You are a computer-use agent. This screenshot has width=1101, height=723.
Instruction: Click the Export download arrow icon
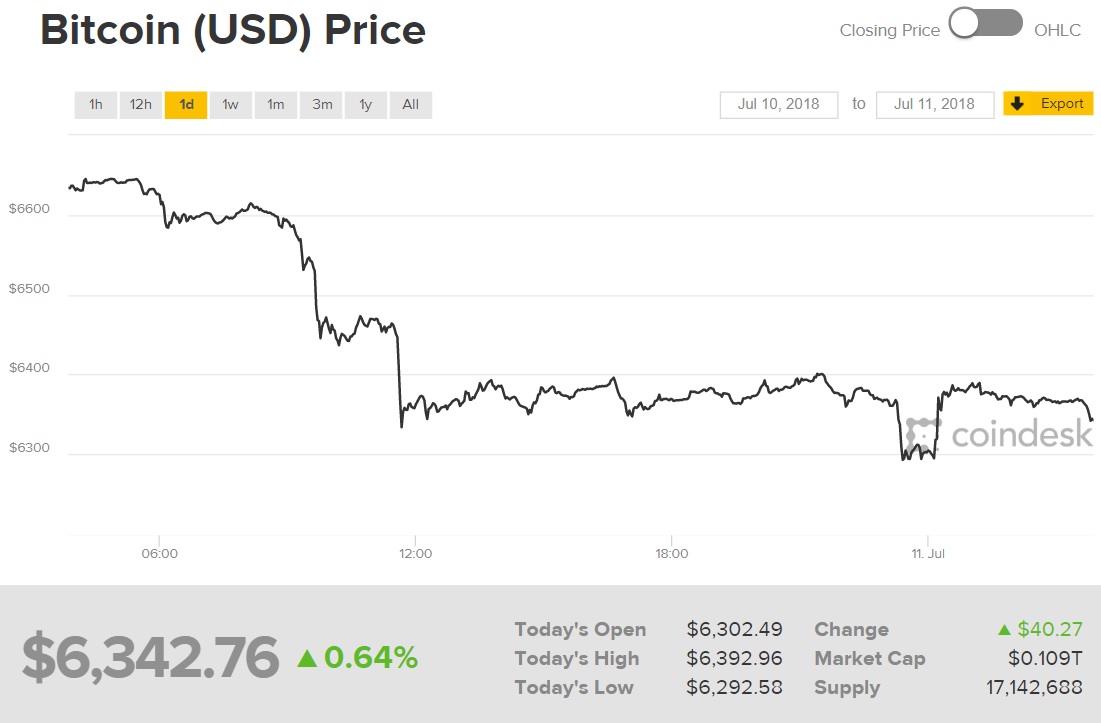click(x=1018, y=103)
